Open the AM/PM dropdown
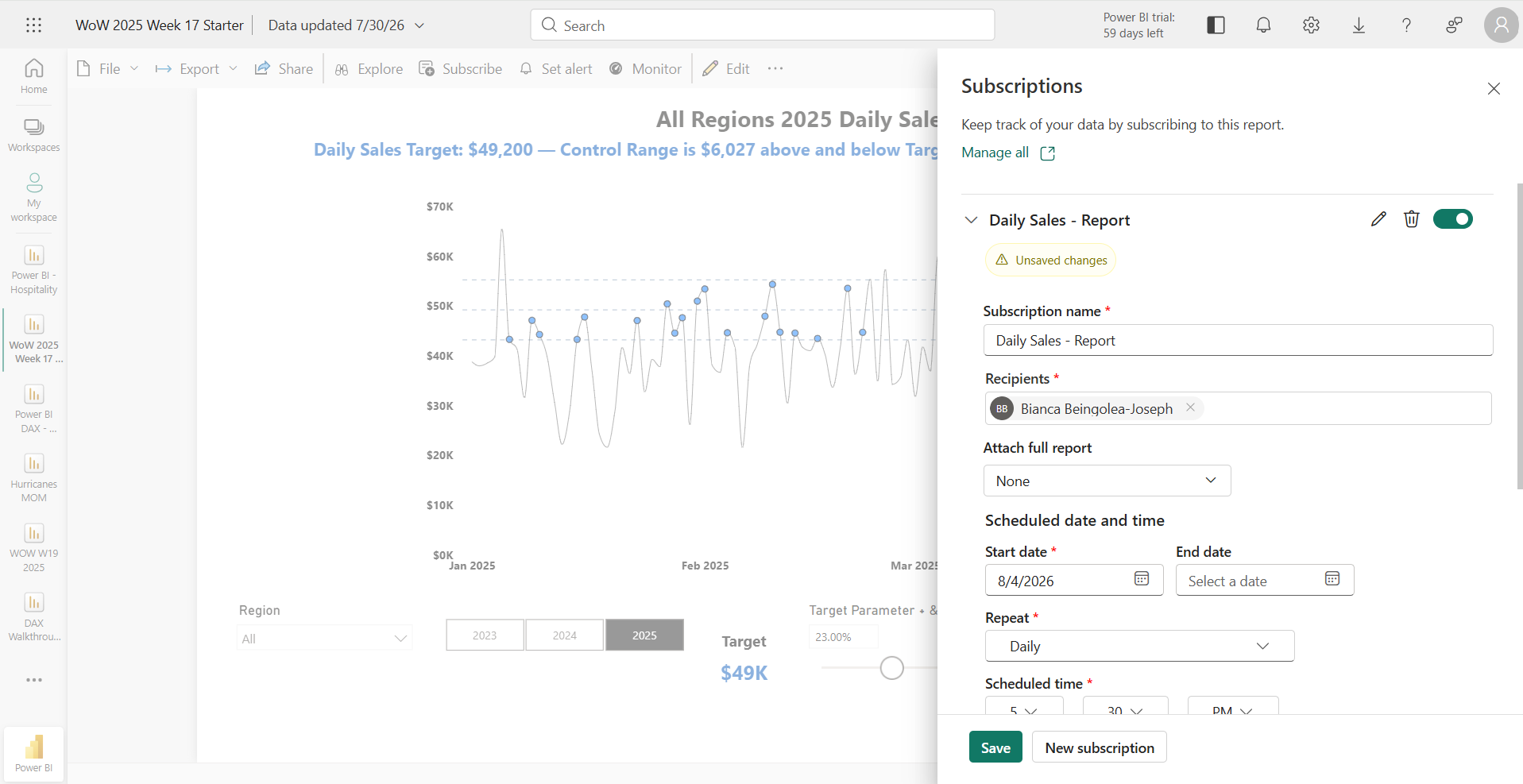 click(x=1233, y=705)
